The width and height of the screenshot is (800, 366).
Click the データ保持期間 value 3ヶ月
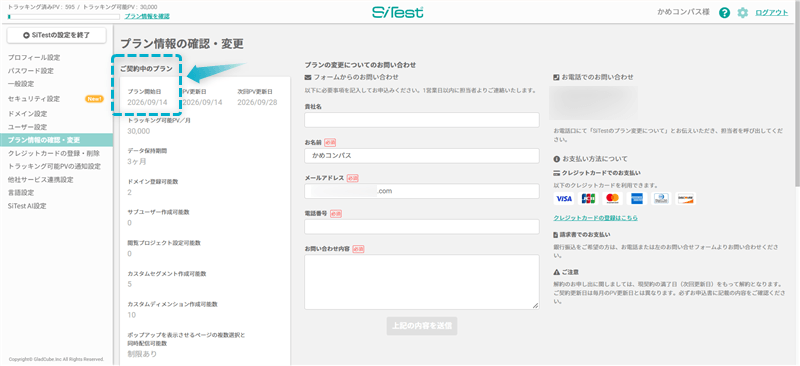tap(137, 162)
